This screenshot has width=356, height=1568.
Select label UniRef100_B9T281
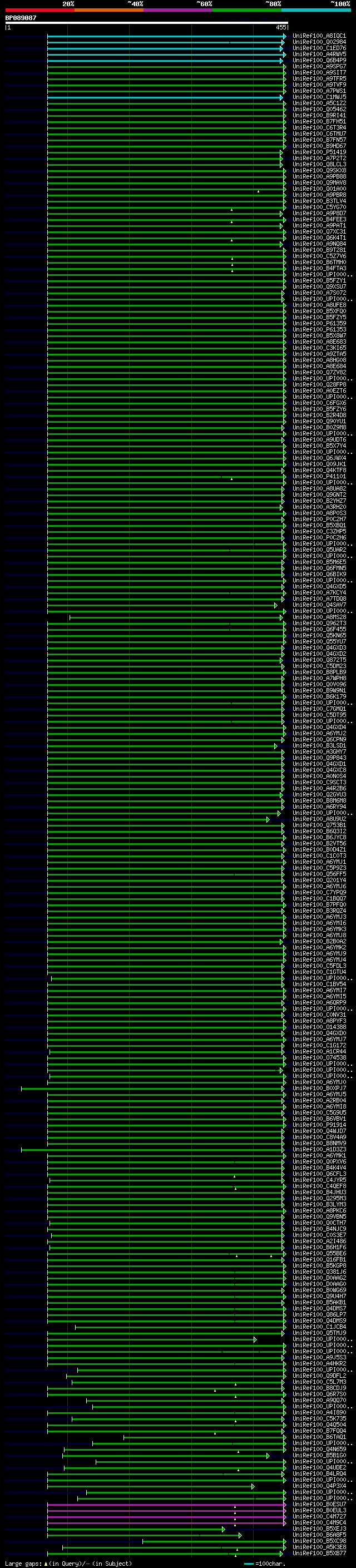pyautogui.click(x=319, y=250)
